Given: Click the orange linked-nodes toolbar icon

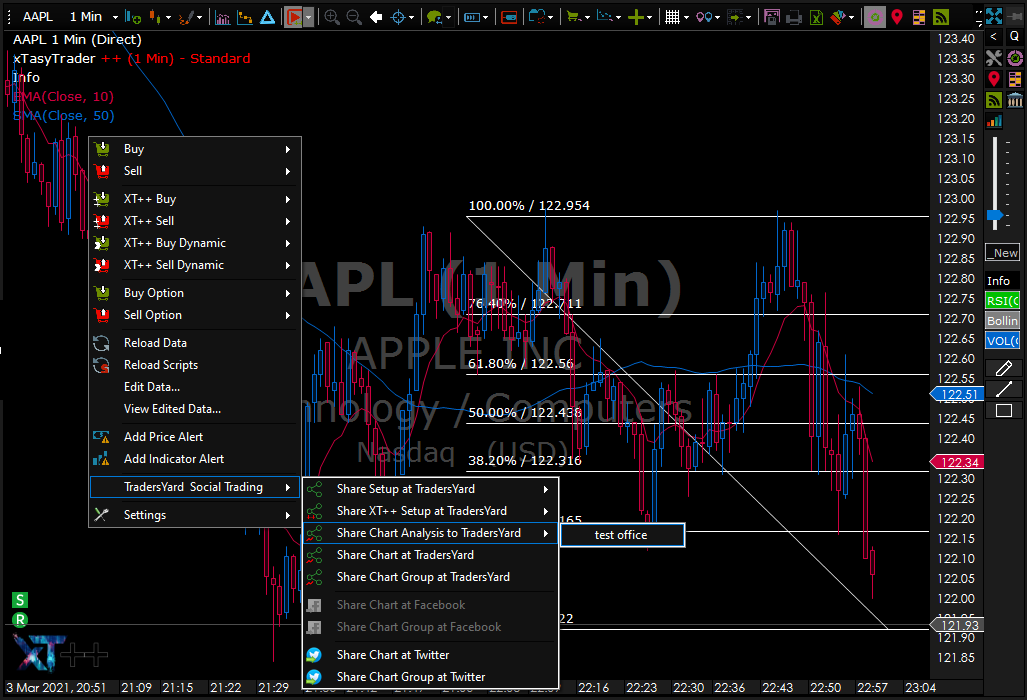Looking at the screenshot, I should pyautogui.click(x=245, y=17).
